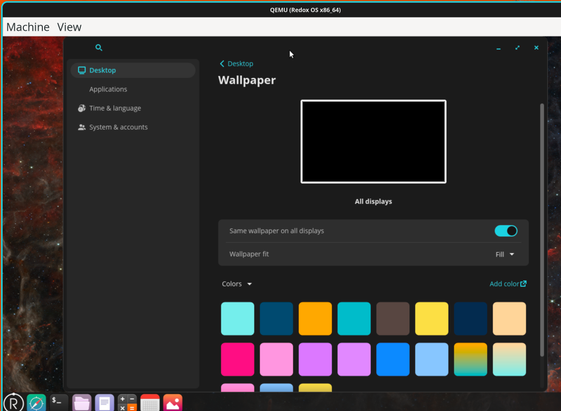The width and height of the screenshot is (561, 411).
Task: Select the yellow color swatch
Action: coord(431,318)
